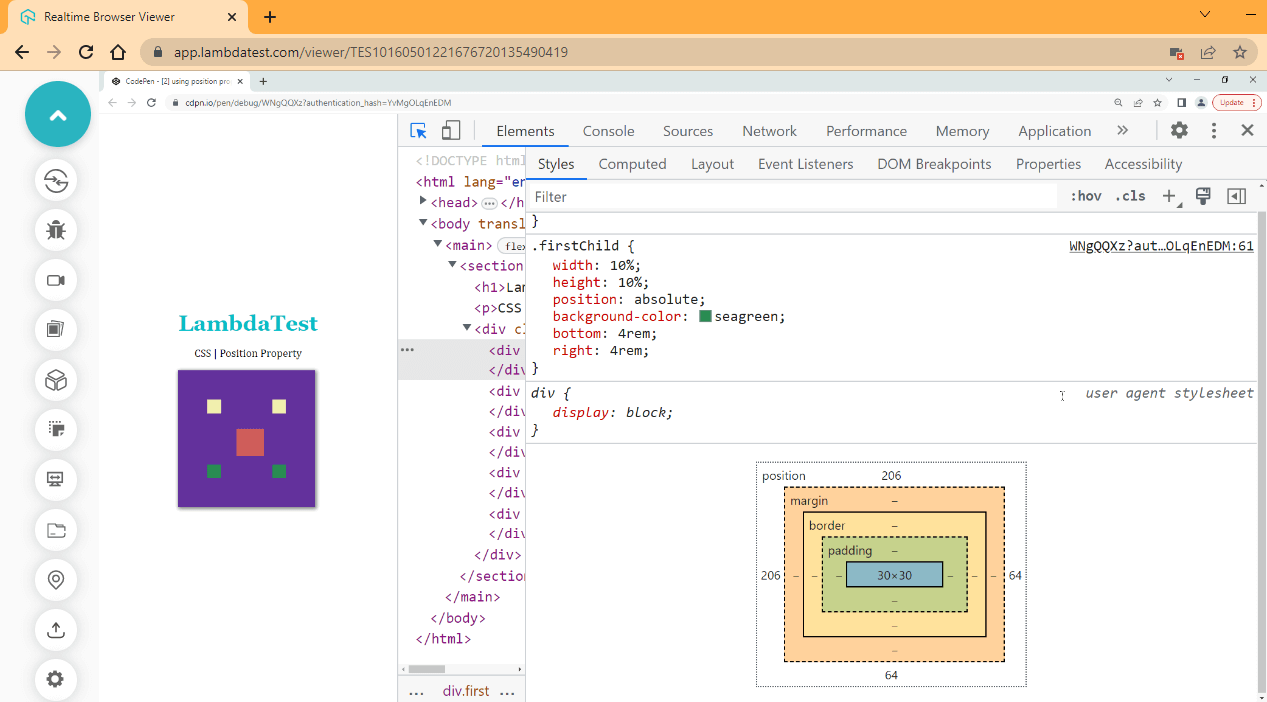
Task: Open the resolution cube icon in the sidebar
Action: (x=55, y=380)
